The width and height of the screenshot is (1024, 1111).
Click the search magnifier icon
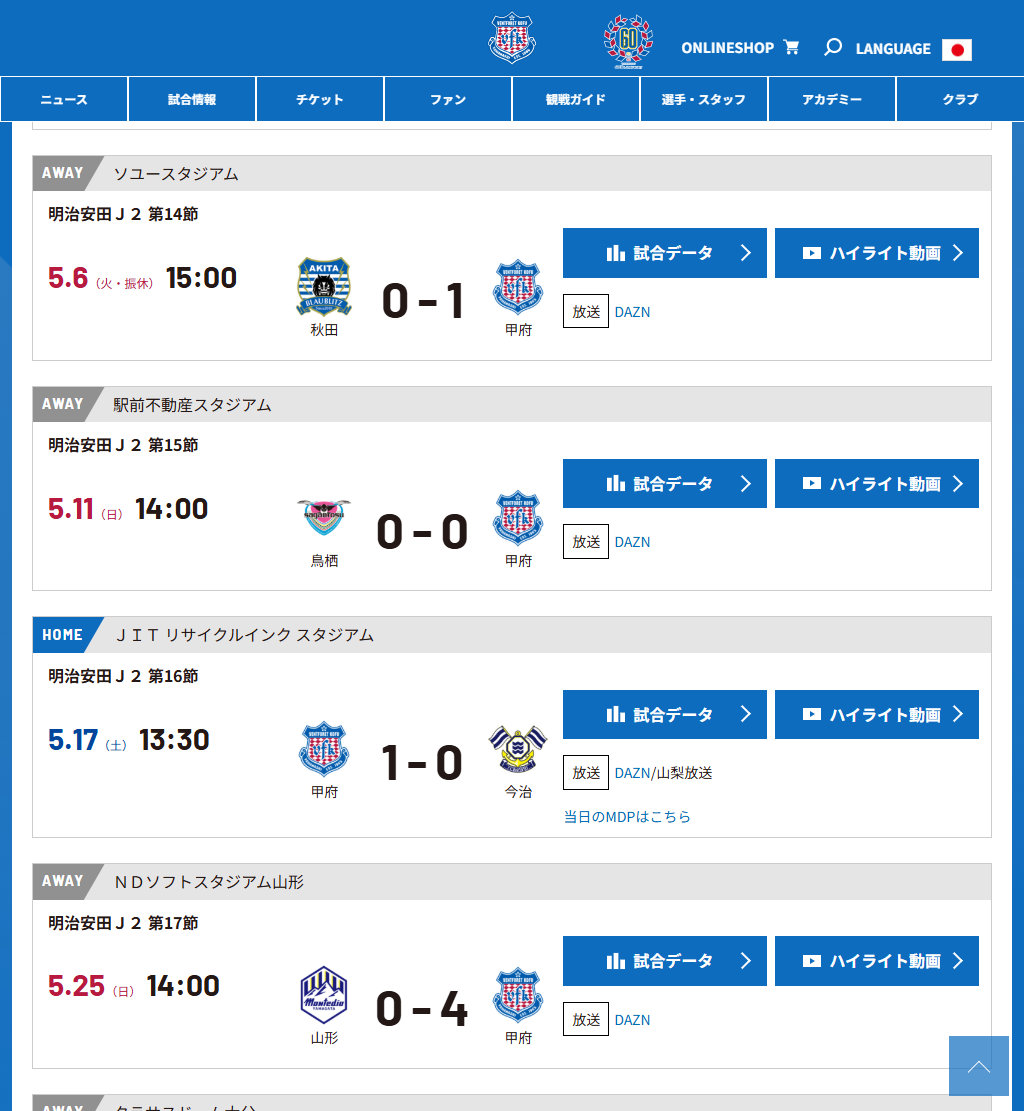833,47
